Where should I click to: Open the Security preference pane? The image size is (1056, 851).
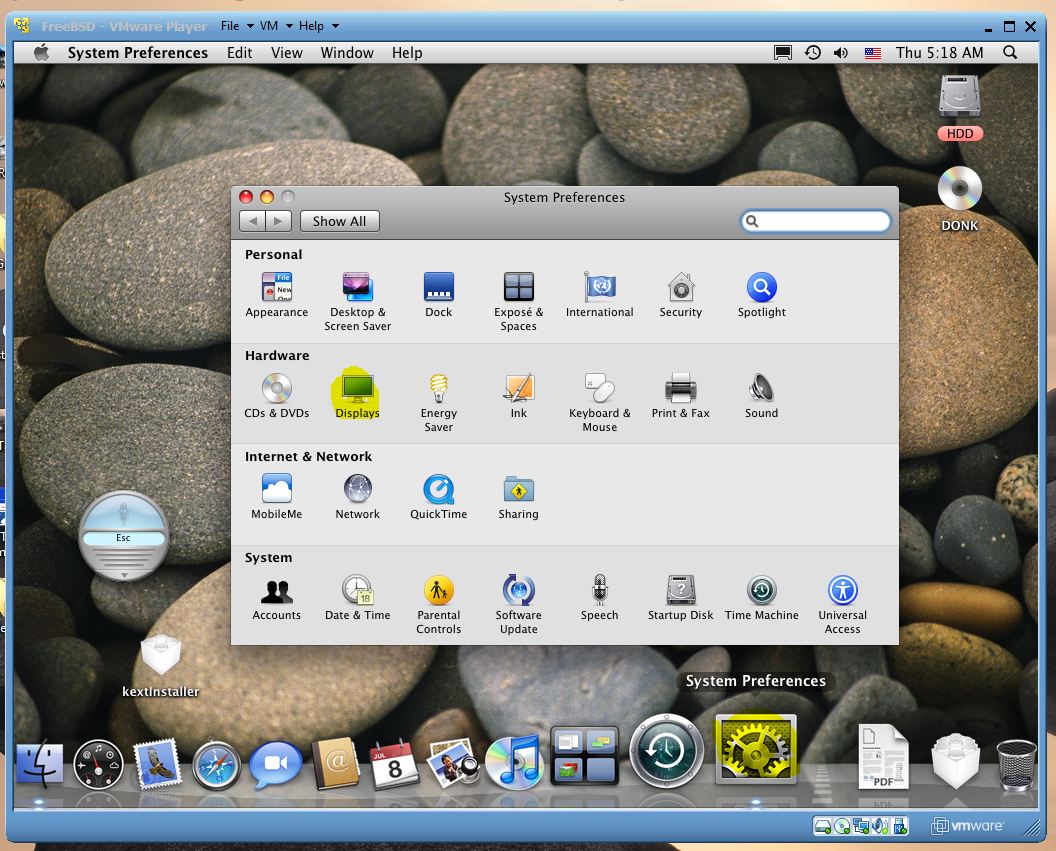tap(681, 294)
